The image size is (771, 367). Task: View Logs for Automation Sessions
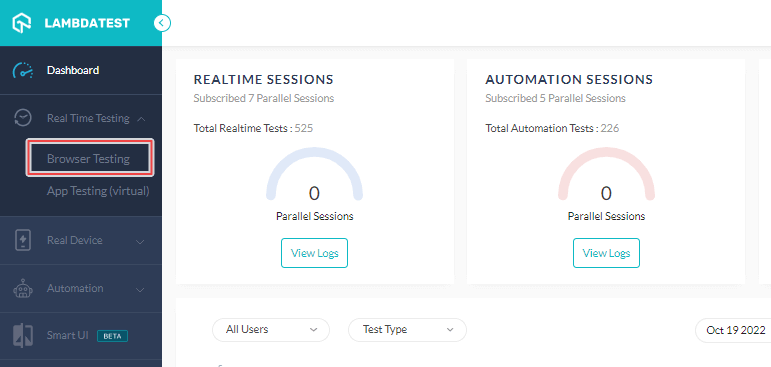(606, 253)
